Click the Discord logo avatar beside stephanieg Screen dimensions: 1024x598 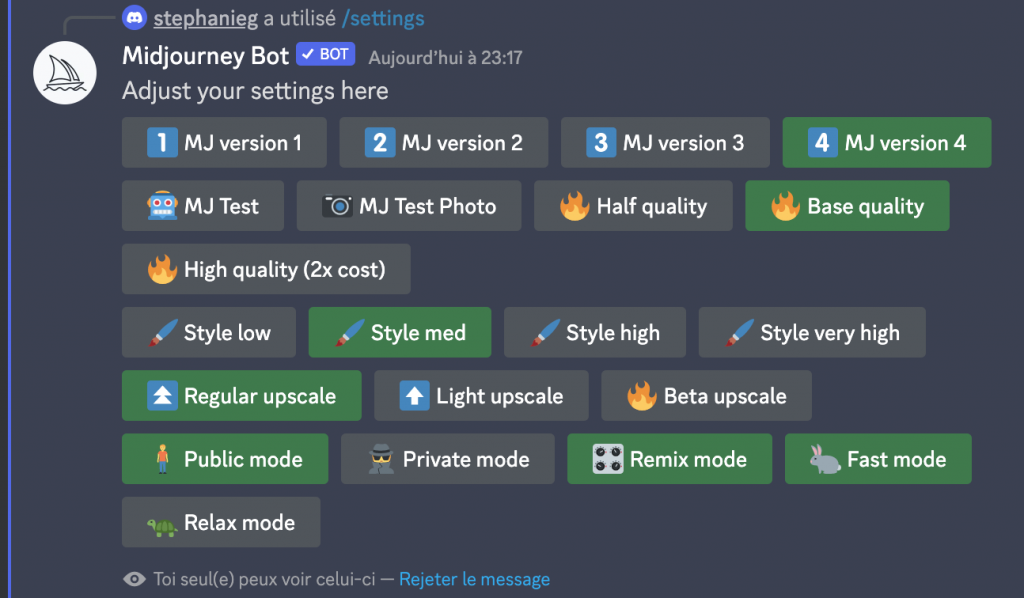(135, 18)
